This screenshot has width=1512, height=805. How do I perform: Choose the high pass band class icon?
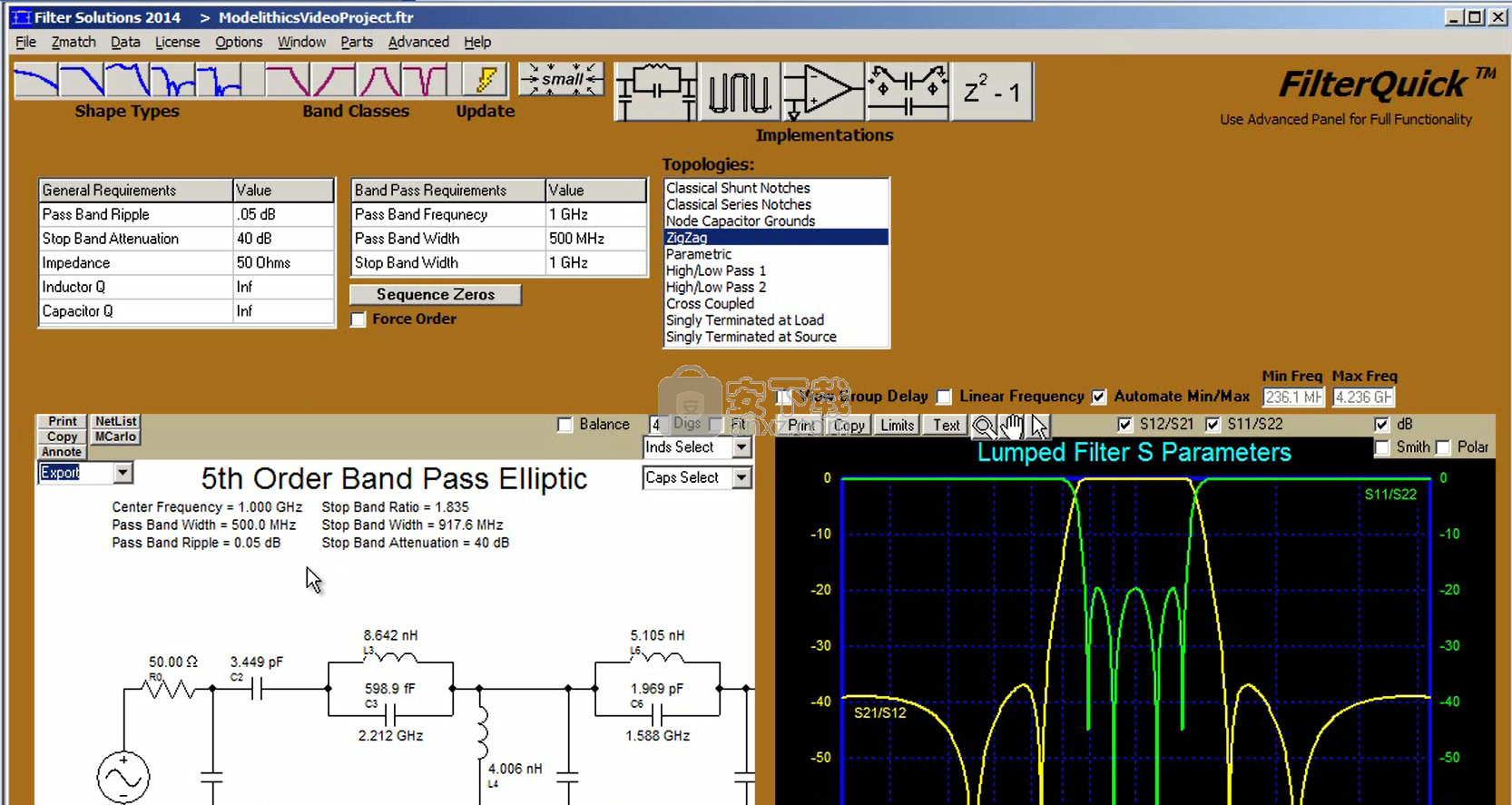[x=333, y=81]
